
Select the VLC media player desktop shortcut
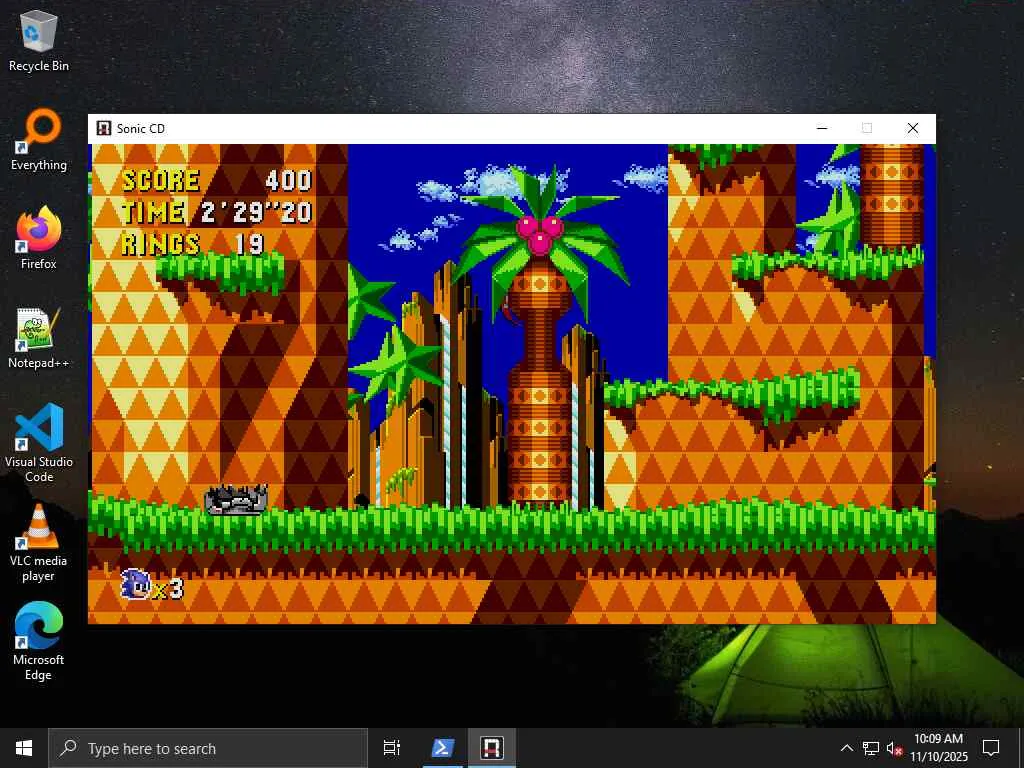tap(39, 542)
